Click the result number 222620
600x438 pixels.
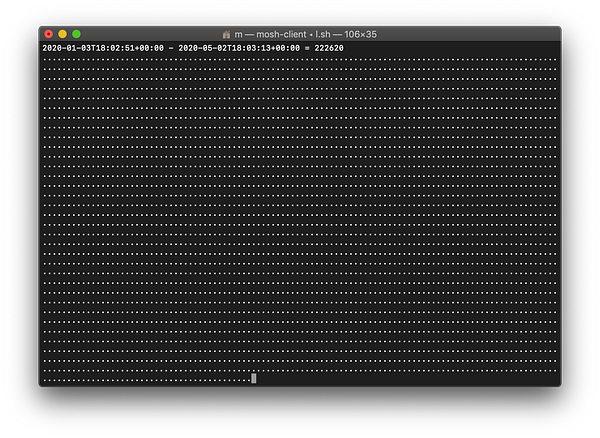point(329,48)
